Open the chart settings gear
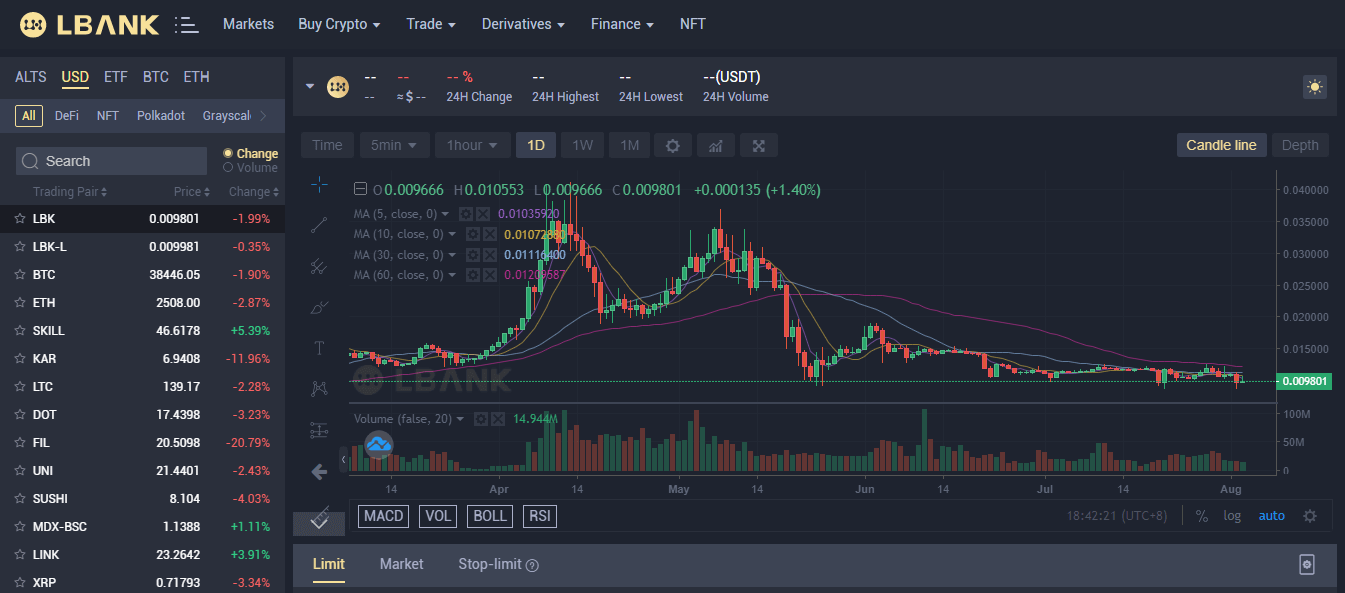This screenshot has height=593, width=1345. [672, 145]
